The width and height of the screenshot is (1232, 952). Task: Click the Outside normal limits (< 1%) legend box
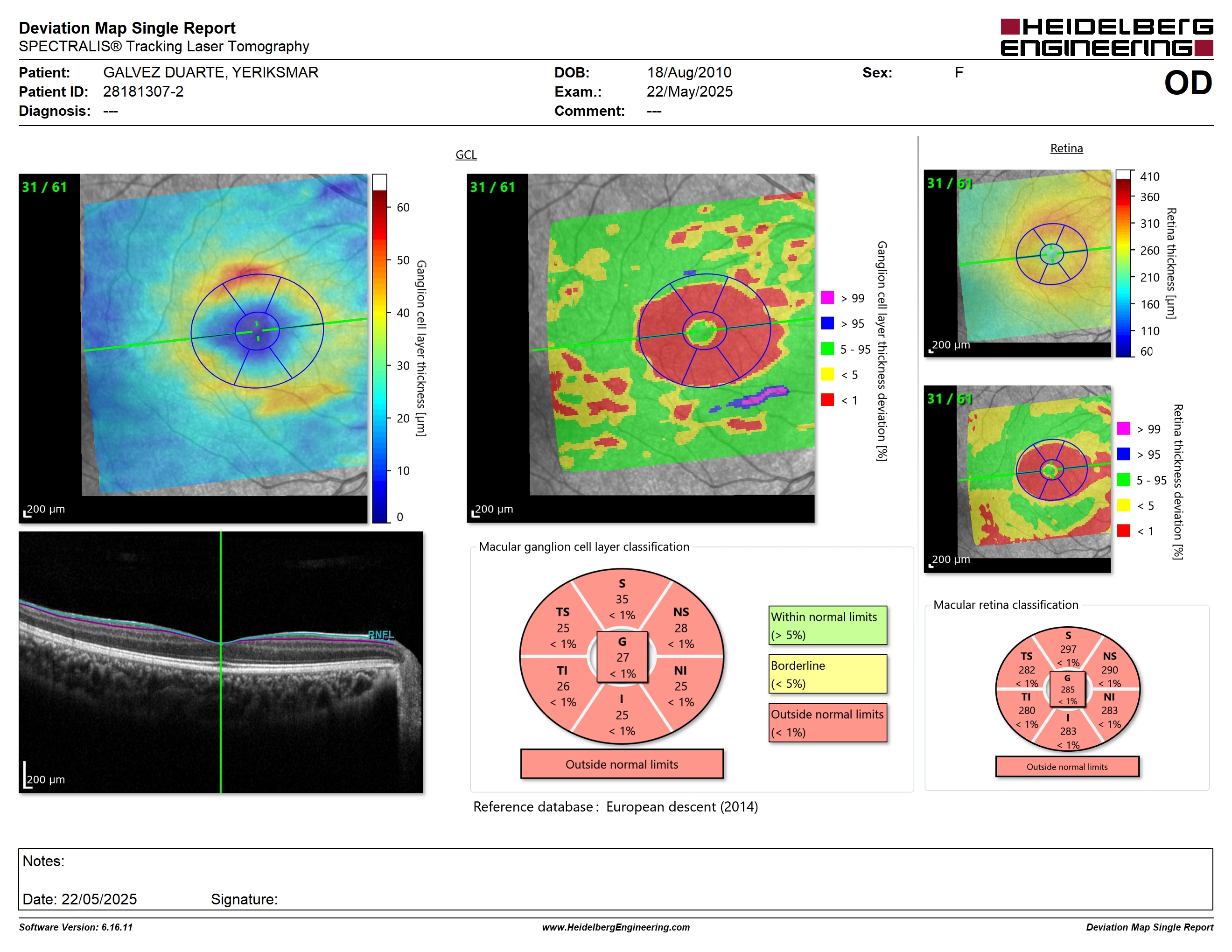click(x=827, y=722)
